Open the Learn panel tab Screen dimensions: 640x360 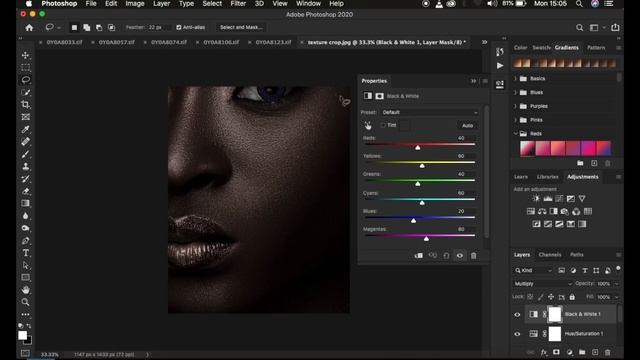coord(520,177)
